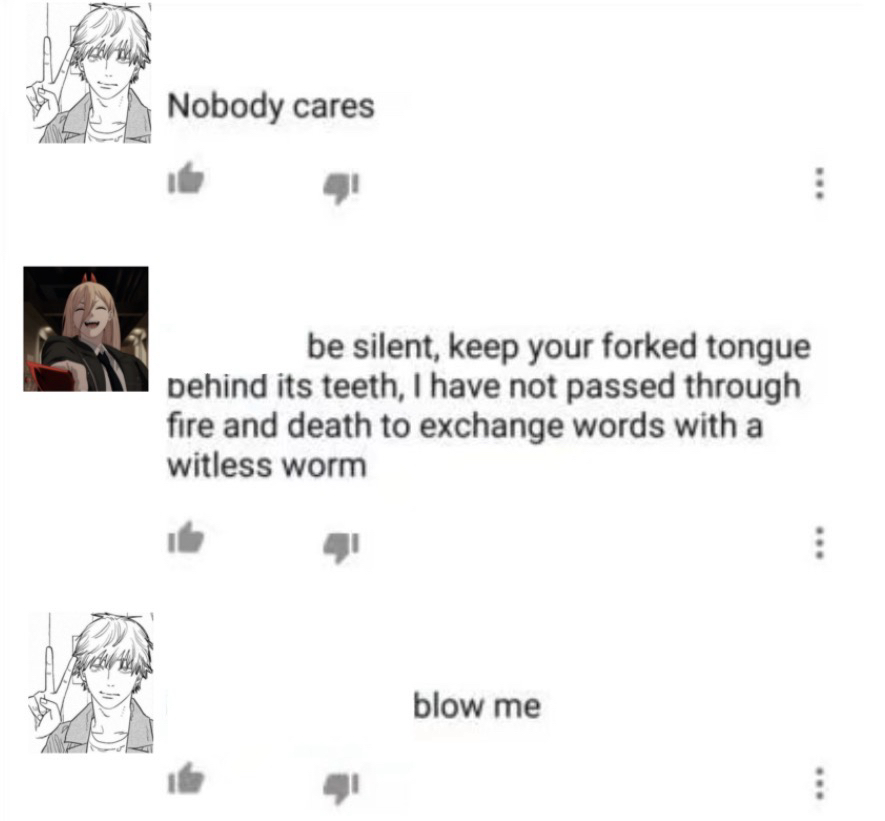The width and height of the screenshot is (885, 821).
Task: Dislike the "Nobody cares" comment
Action: pyautogui.click(x=340, y=187)
